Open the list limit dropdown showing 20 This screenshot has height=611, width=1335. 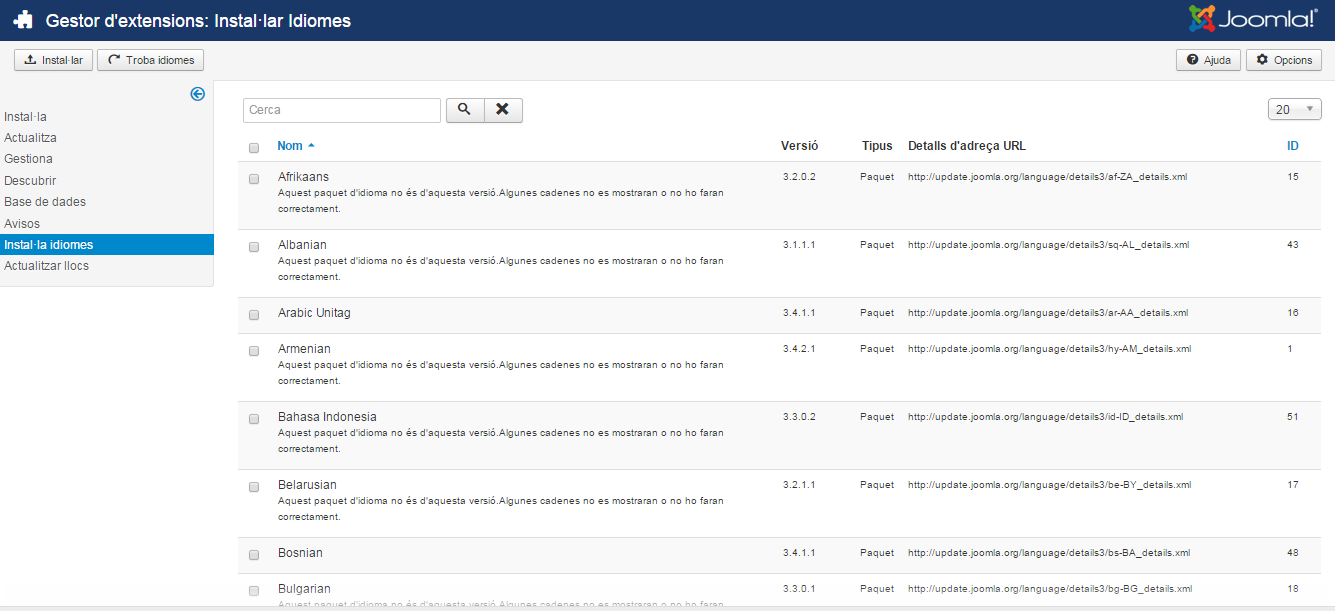click(x=1294, y=110)
